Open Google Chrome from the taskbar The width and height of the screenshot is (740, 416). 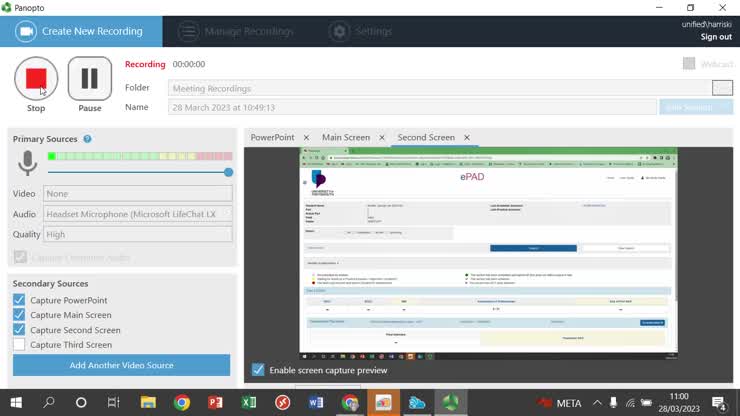tap(181, 403)
